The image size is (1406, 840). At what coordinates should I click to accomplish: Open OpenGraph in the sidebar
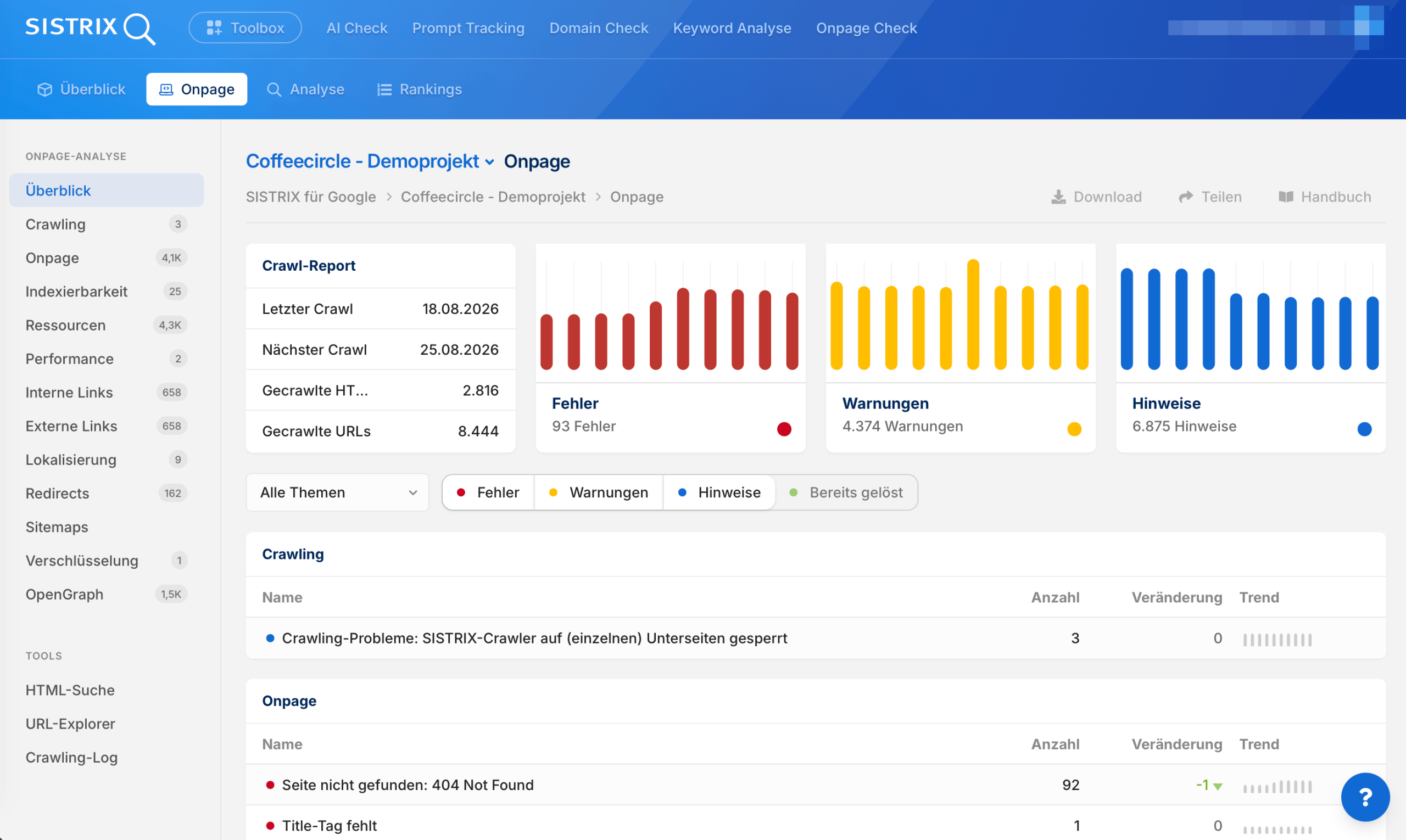(x=107, y=595)
